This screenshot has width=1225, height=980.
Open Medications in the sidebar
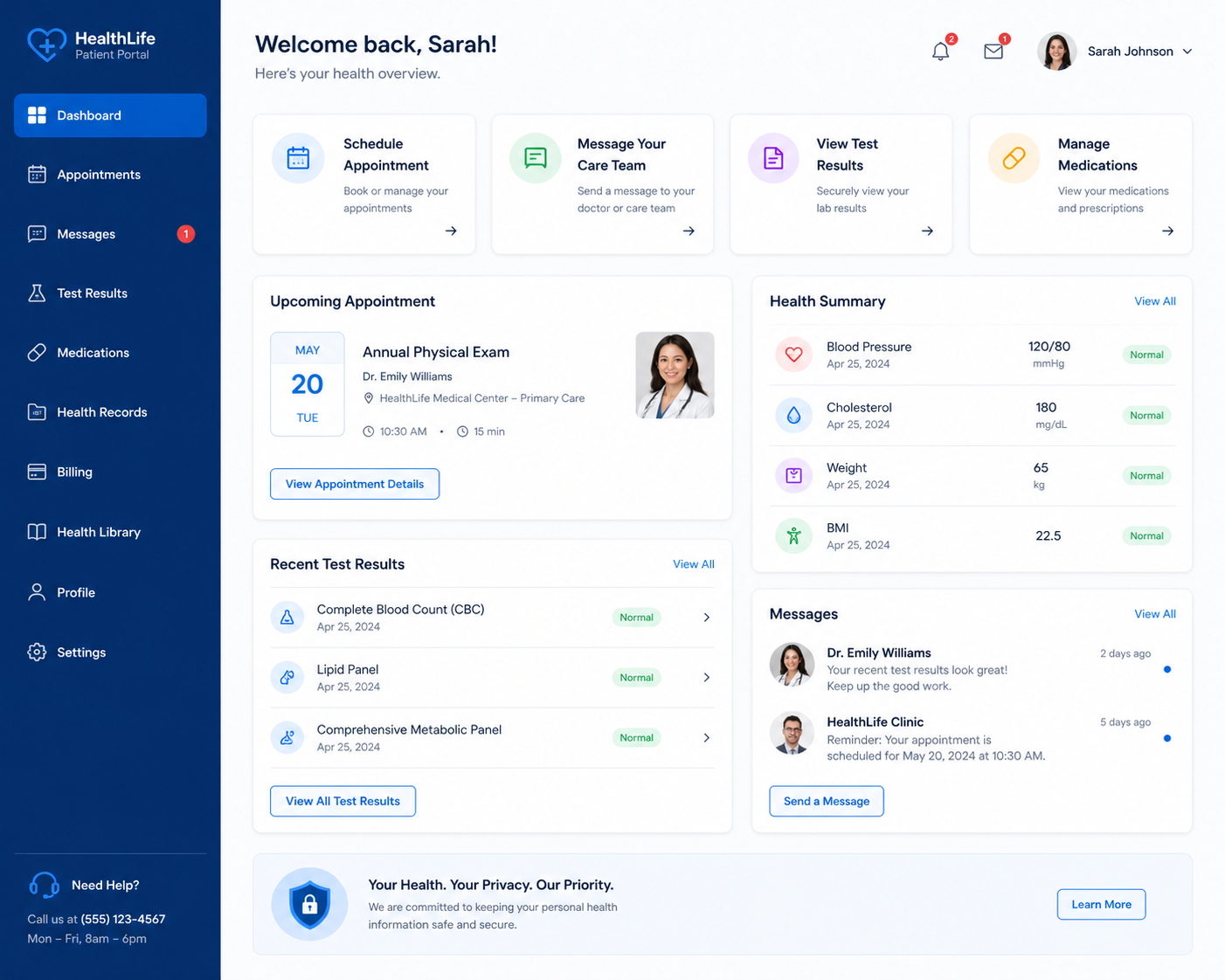coord(110,353)
